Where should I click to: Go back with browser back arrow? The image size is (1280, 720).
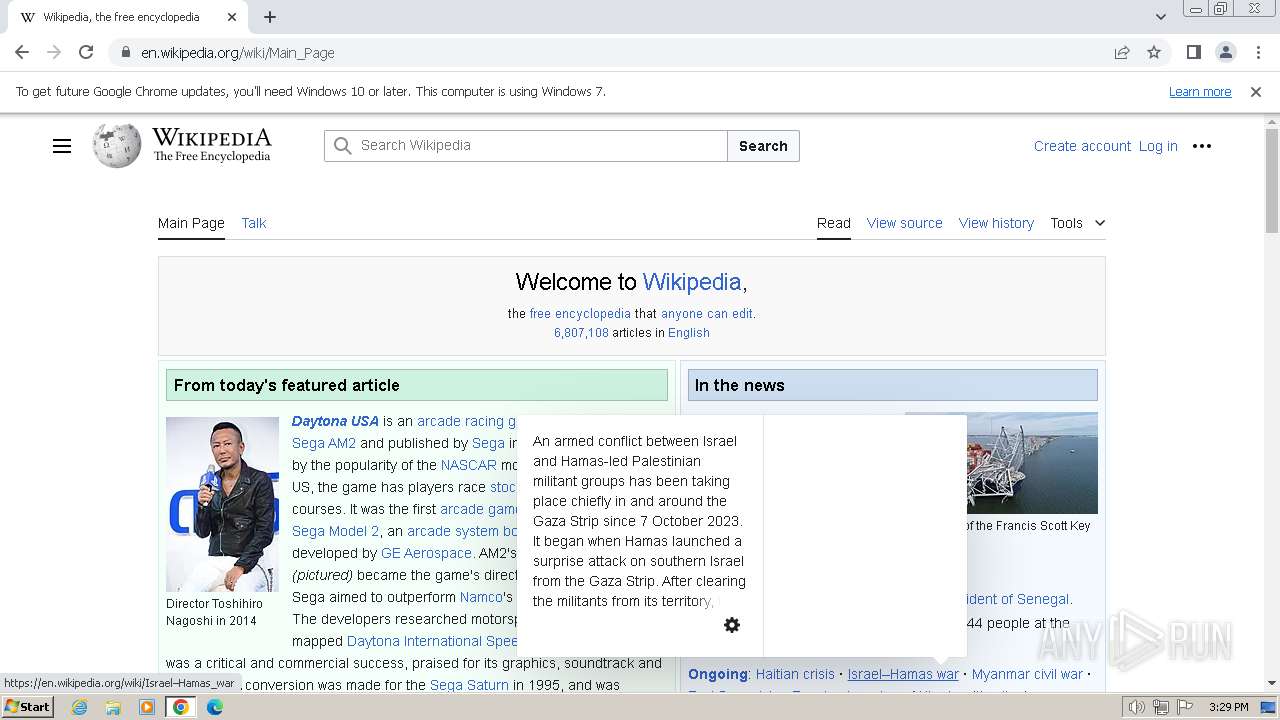(22, 52)
